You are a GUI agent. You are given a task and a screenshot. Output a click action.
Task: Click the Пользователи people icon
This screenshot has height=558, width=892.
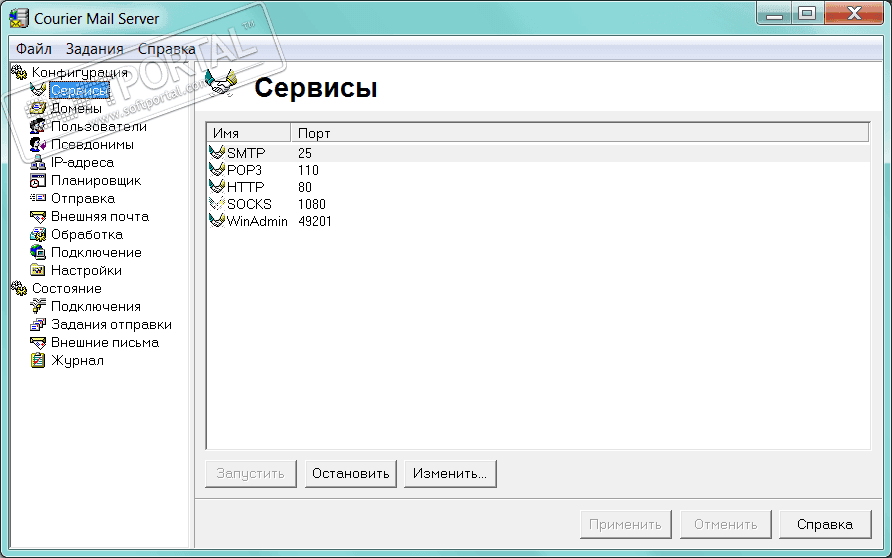[x=38, y=126]
